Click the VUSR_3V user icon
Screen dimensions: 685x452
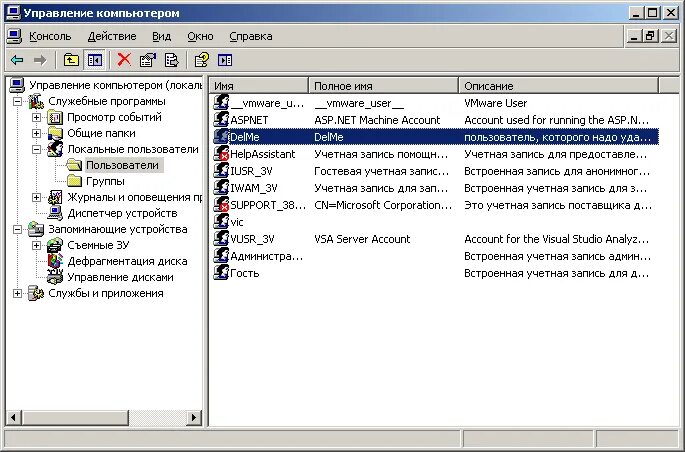[x=221, y=239]
